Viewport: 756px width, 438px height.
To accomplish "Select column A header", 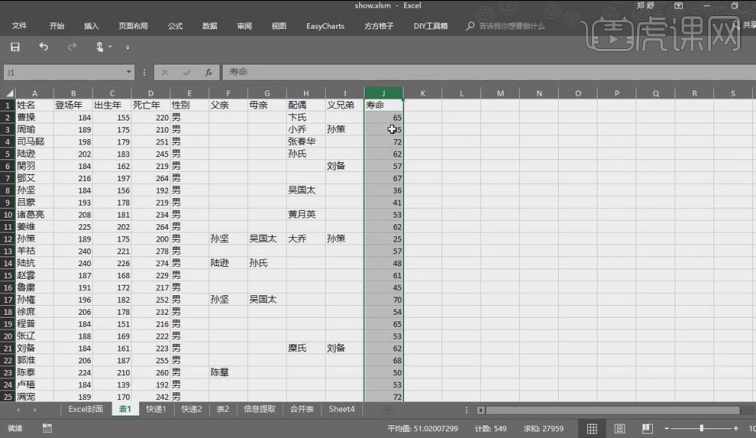I will 34,93.
